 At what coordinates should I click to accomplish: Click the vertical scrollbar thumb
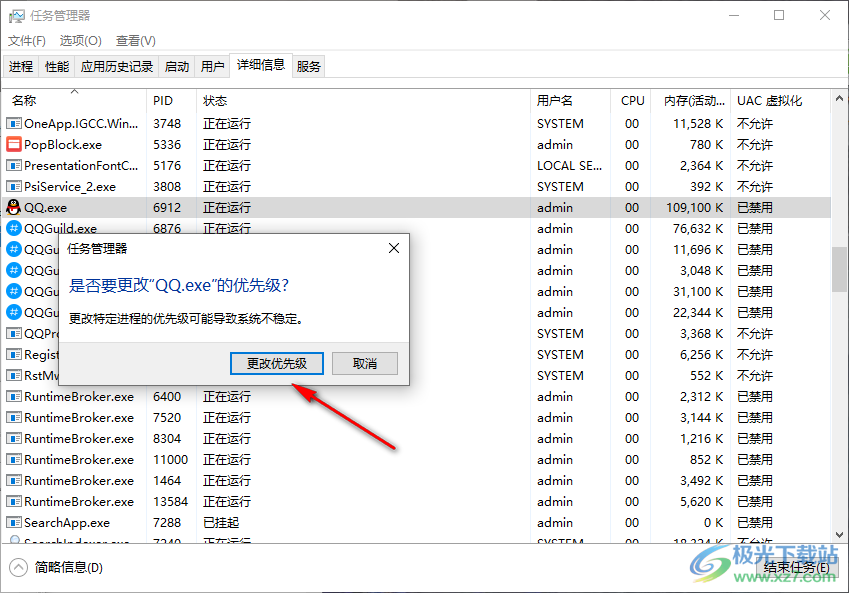pyautogui.click(x=839, y=269)
